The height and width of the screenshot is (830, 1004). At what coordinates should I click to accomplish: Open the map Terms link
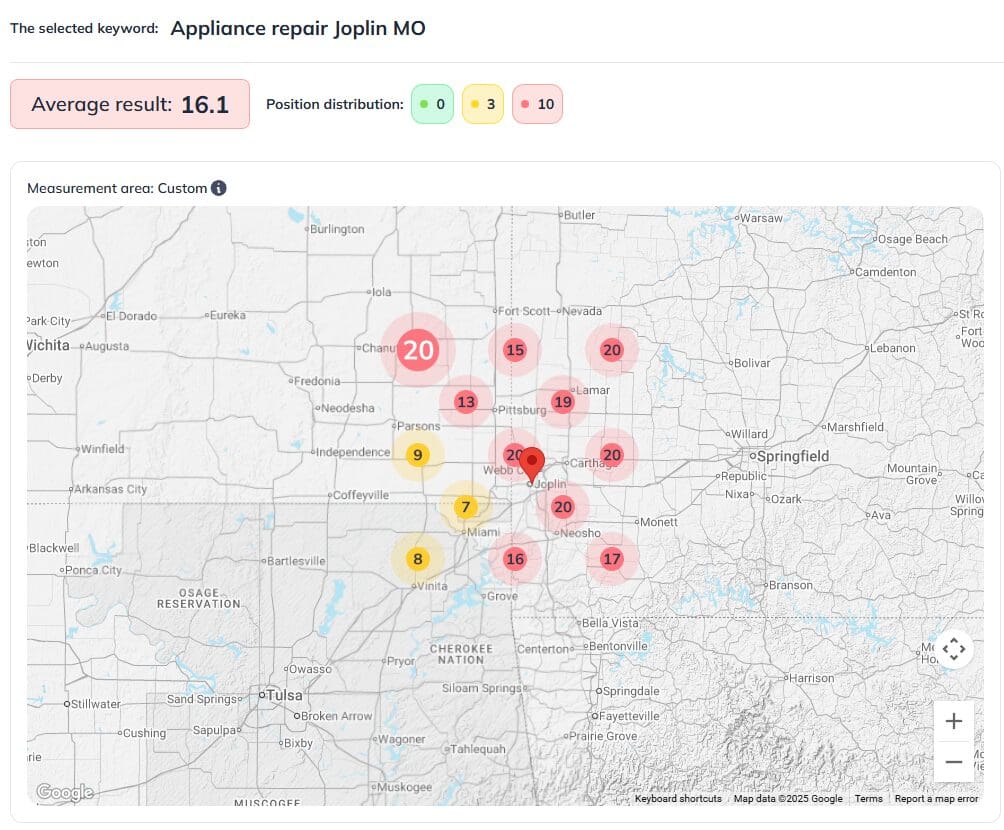coord(868,799)
